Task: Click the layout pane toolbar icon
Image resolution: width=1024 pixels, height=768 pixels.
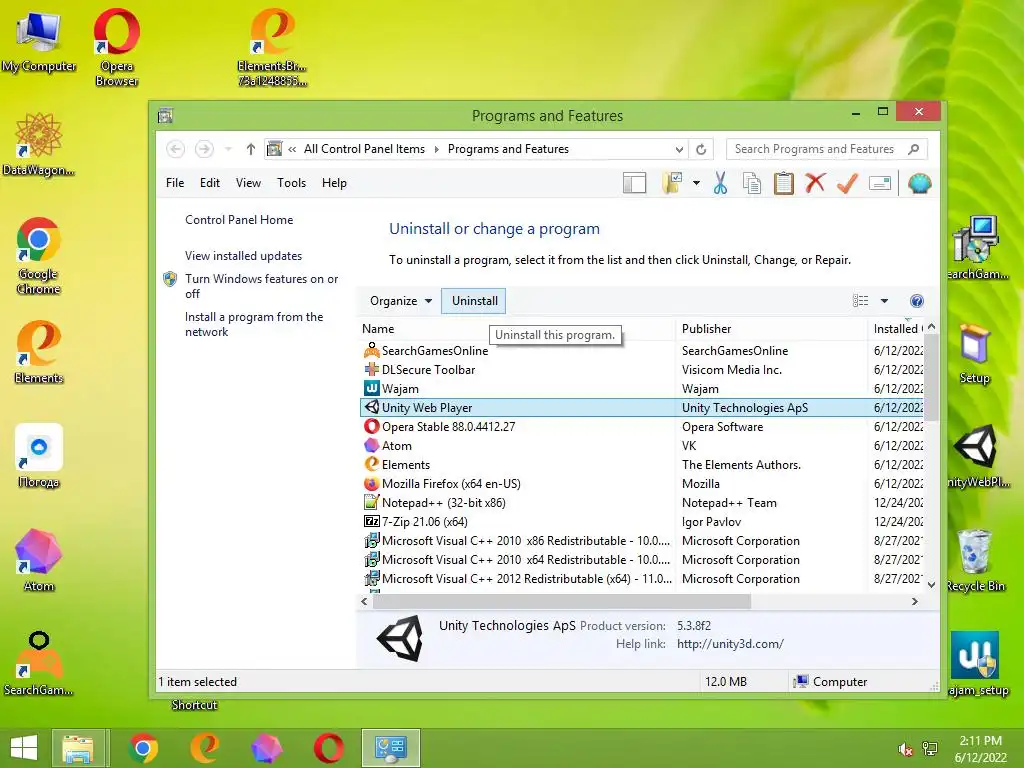Action: coord(634,184)
